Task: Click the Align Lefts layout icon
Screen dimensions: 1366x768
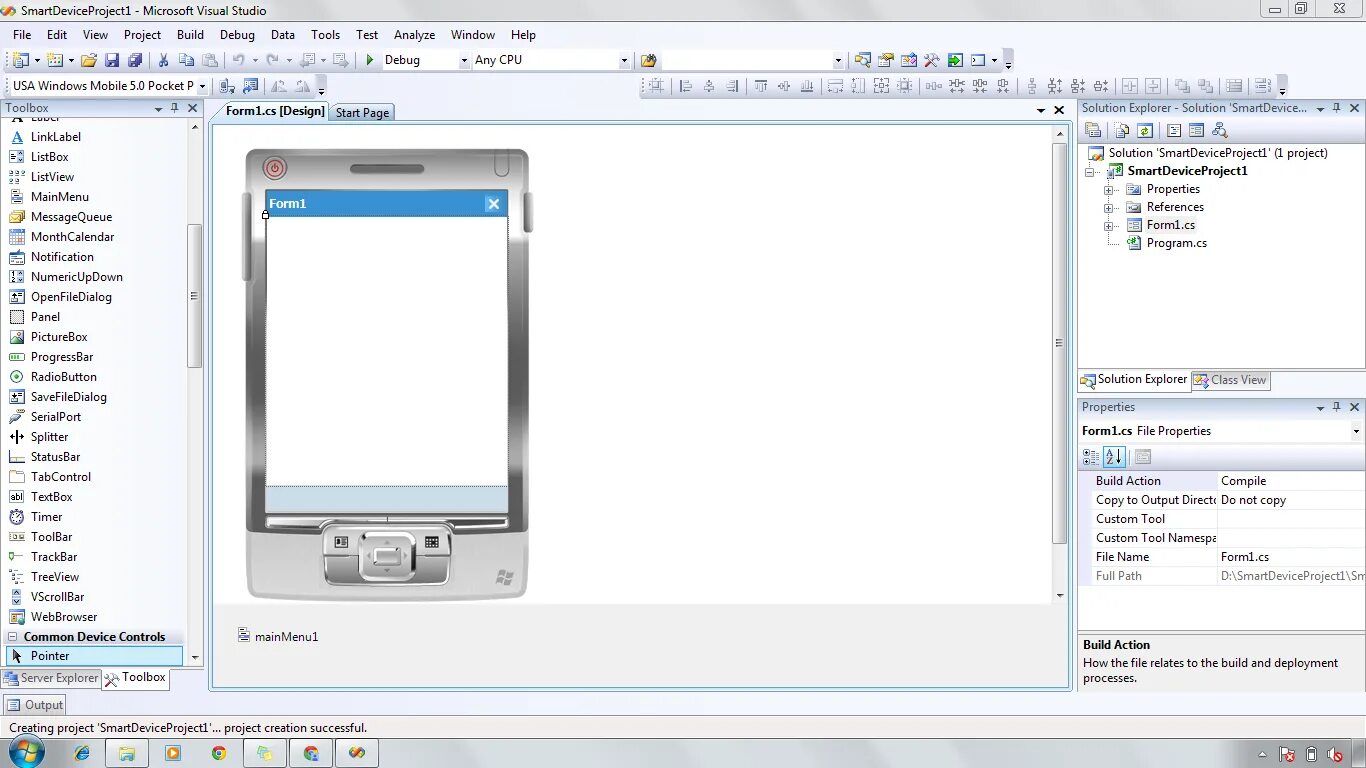Action: click(686, 86)
